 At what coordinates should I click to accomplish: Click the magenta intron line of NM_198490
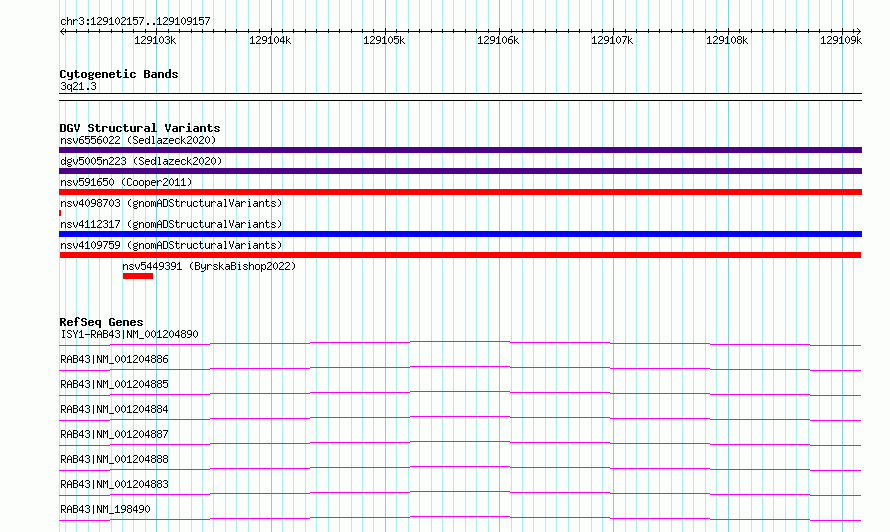point(460,517)
